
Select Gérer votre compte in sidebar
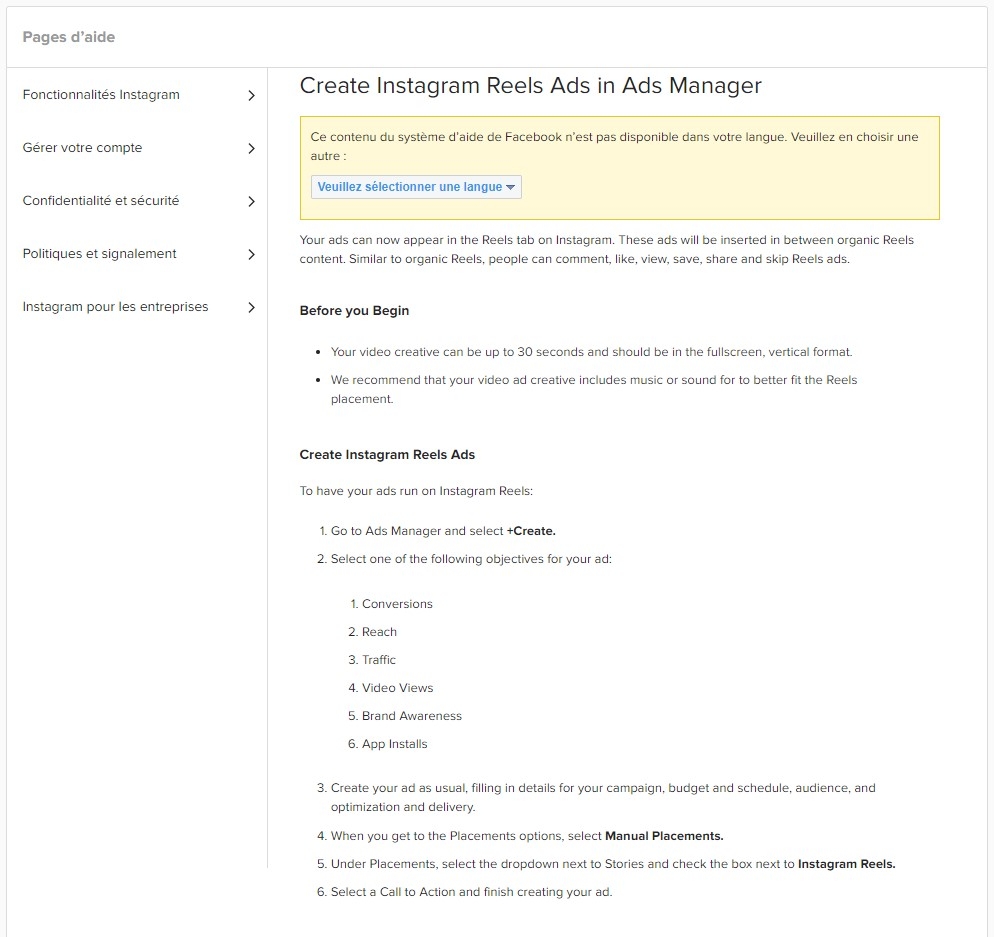click(x=82, y=148)
